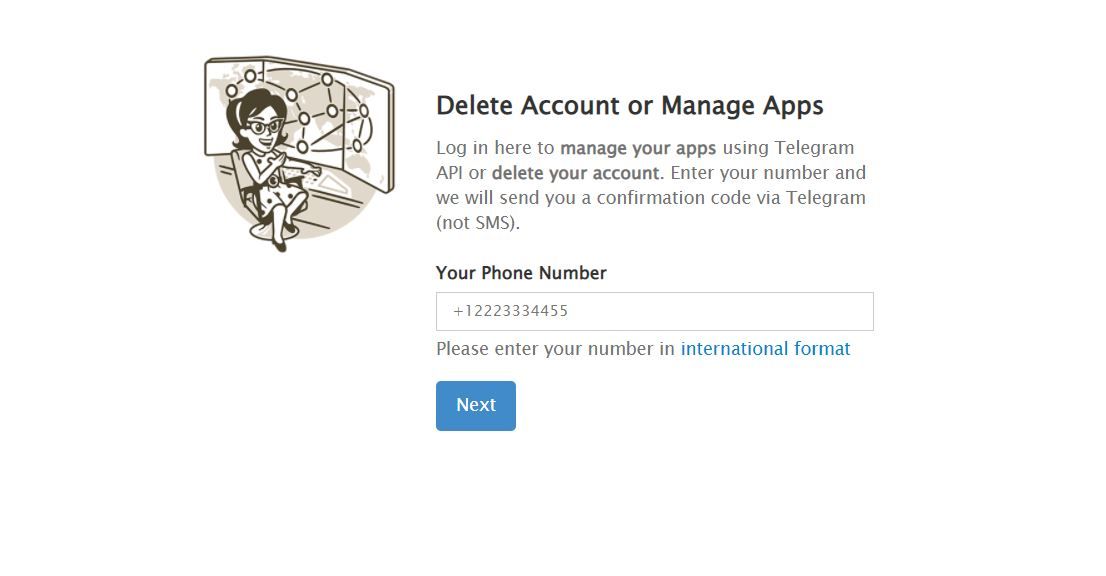
Task: Click the word 'Telegram' ending the first description line
Action: 814,148
